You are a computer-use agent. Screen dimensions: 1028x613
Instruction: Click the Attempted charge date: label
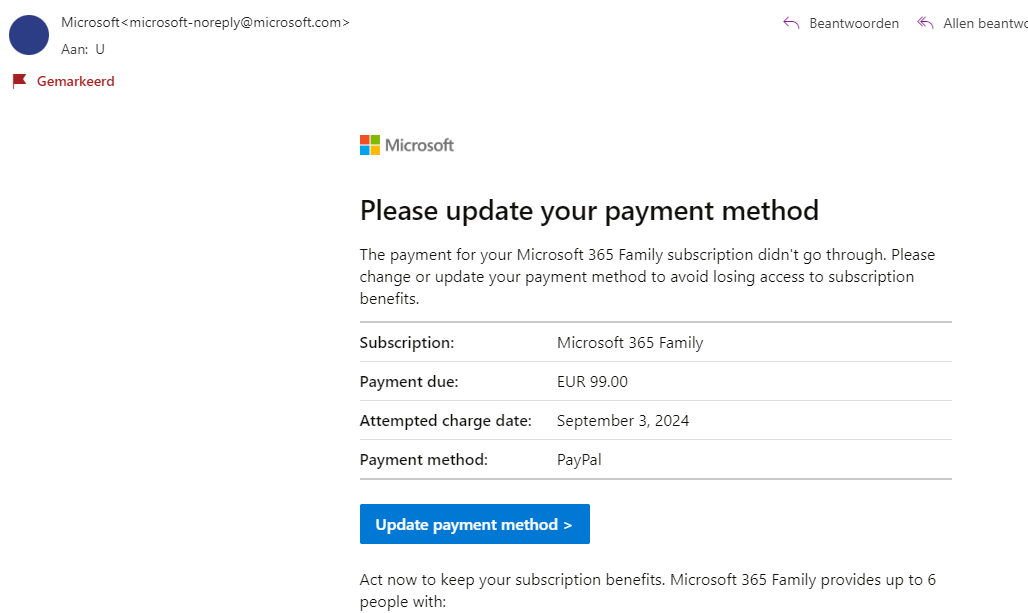click(x=445, y=421)
